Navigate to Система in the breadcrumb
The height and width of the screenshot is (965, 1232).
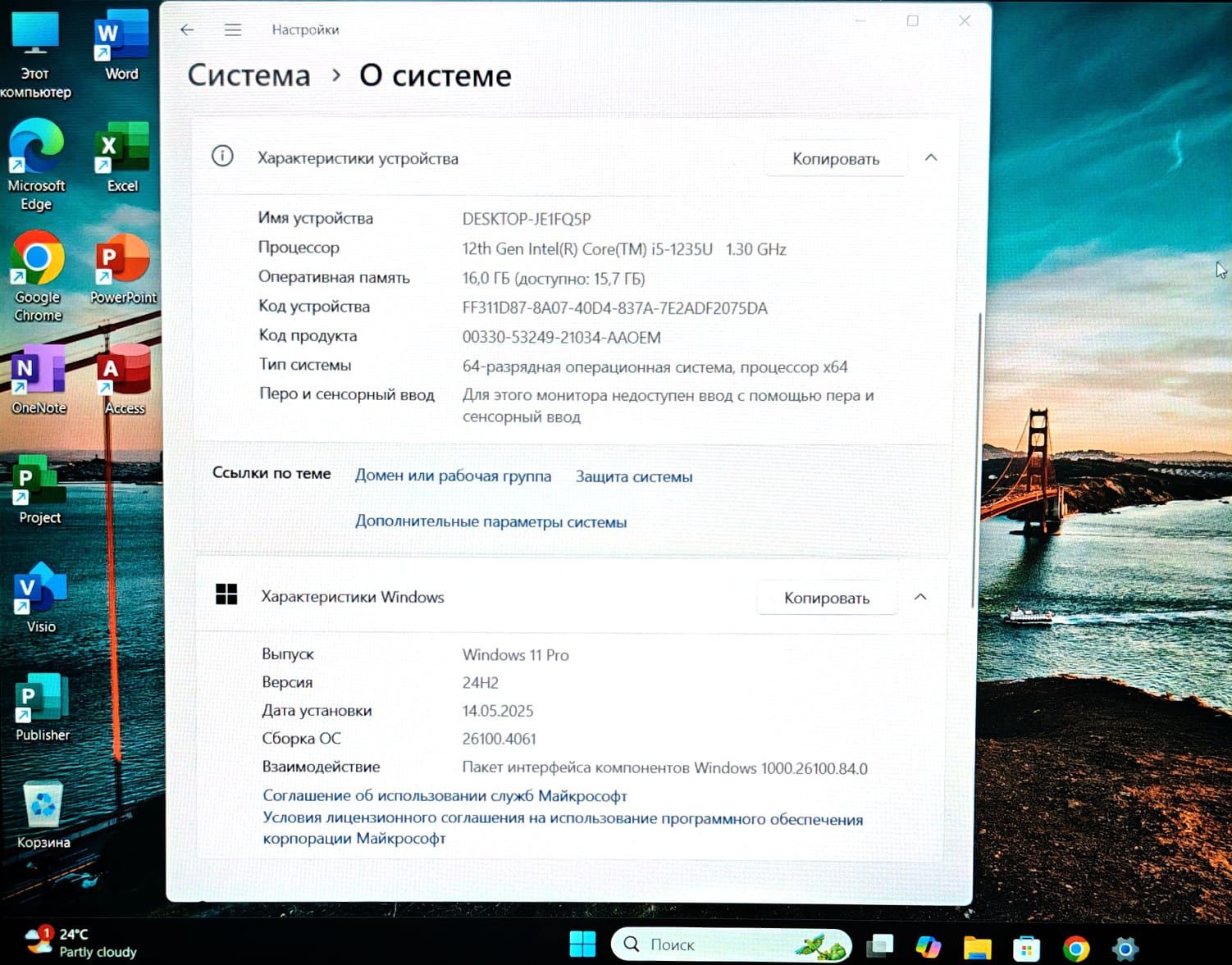[249, 75]
